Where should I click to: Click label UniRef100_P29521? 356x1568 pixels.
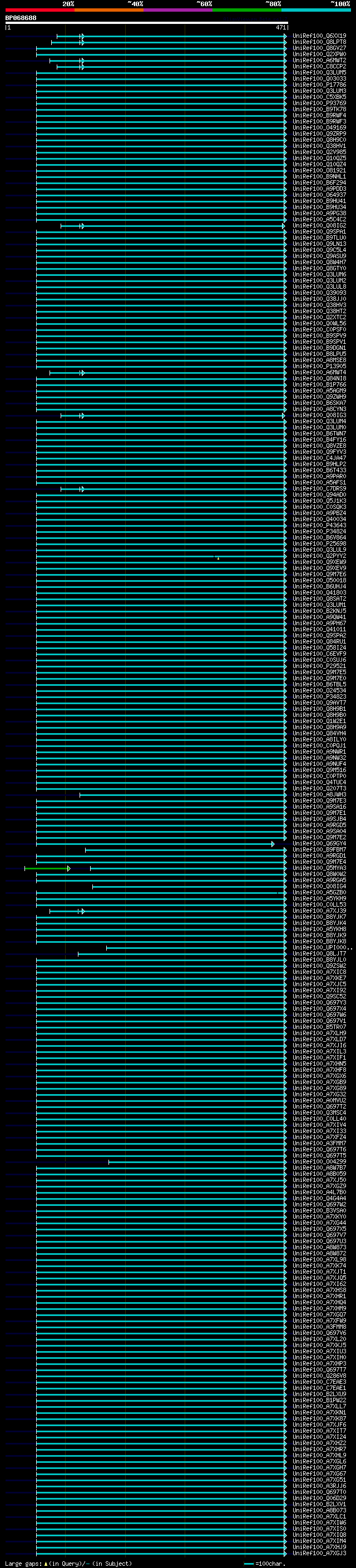(319, 666)
